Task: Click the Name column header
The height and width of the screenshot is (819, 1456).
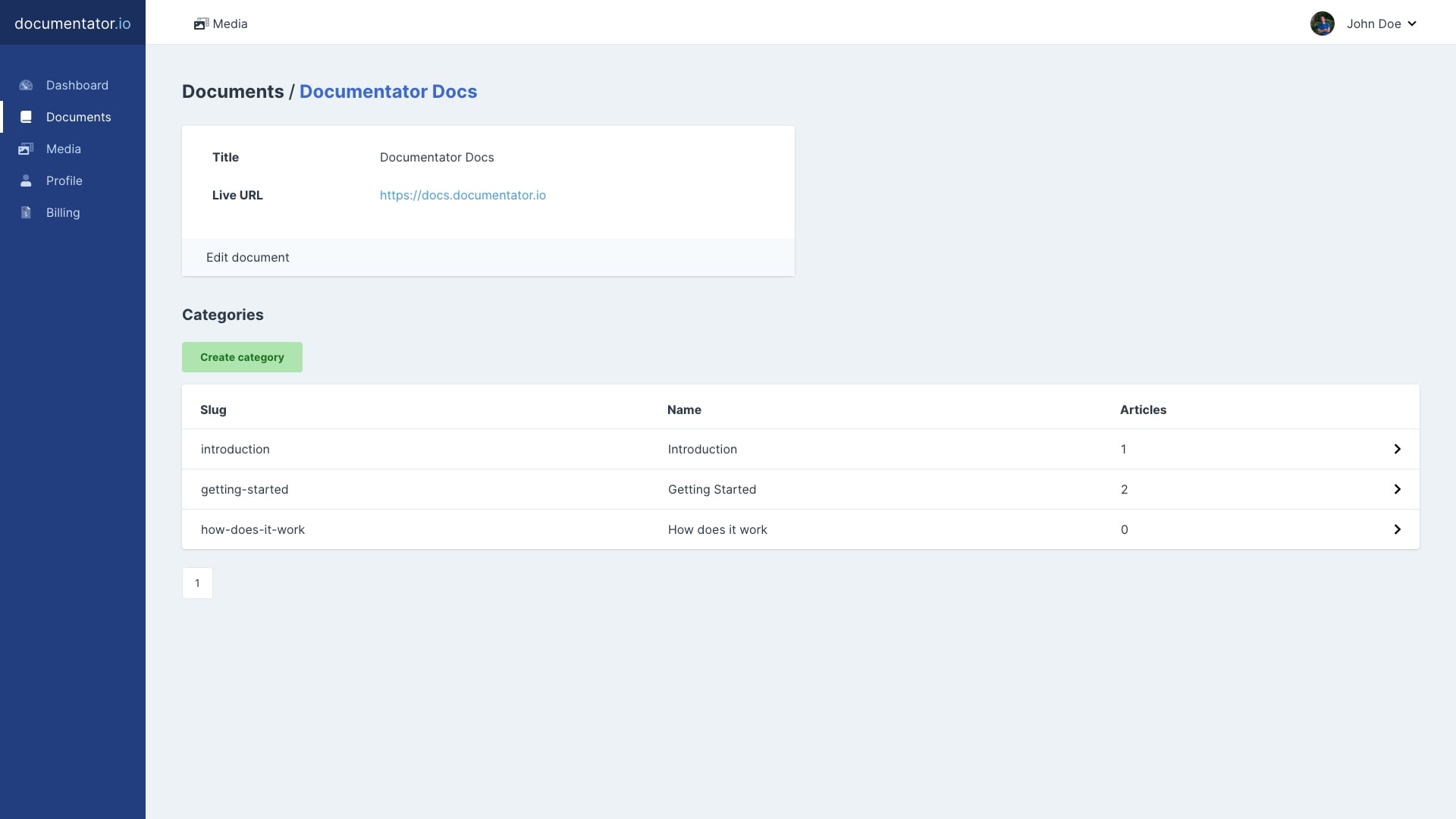Action: tap(684, 410)
